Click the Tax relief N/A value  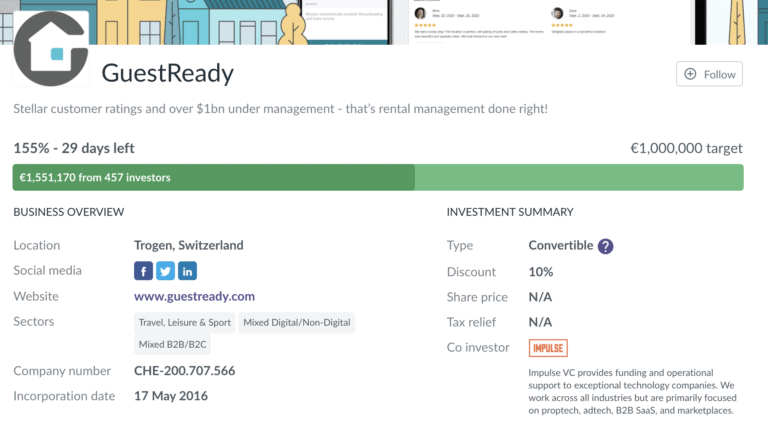[x=540, y=322]
